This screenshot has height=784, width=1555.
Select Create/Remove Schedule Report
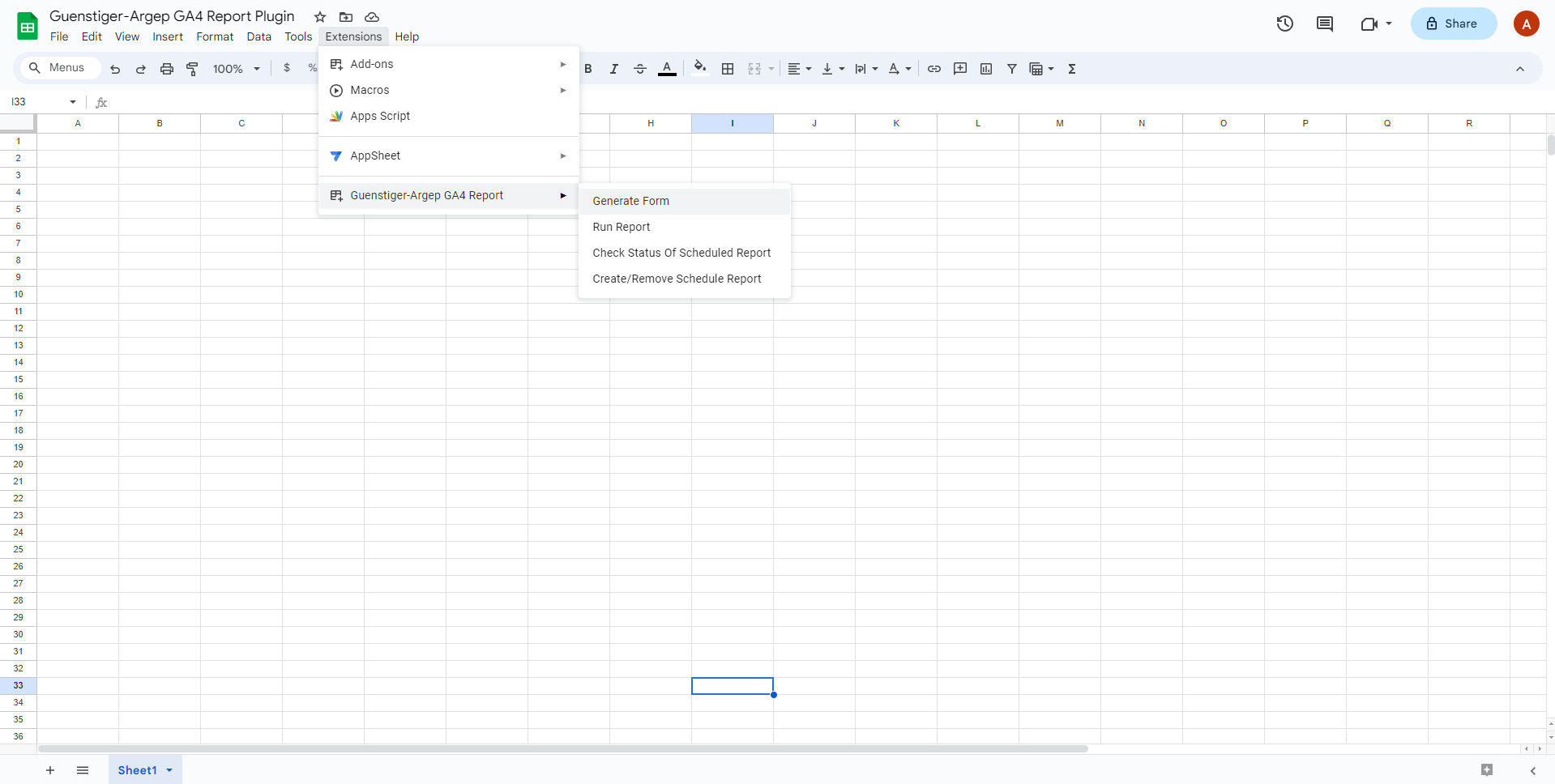pos(685,279)
